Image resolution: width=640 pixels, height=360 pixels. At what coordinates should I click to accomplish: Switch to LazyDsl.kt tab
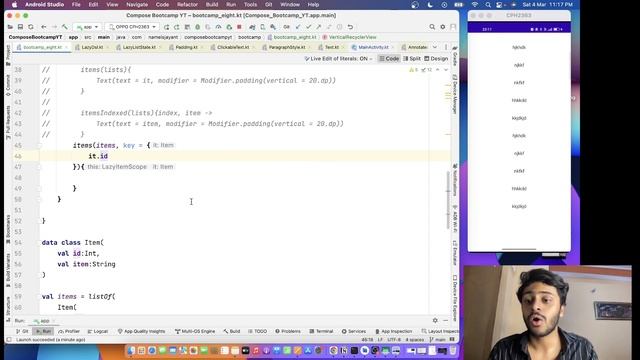point(92,47)
